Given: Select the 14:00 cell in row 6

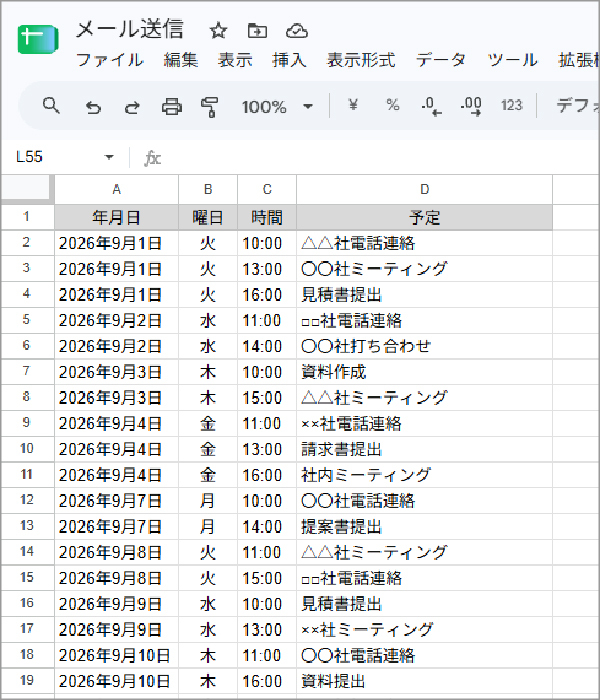Looking at the screenshot, I should [x=267, y=346].
